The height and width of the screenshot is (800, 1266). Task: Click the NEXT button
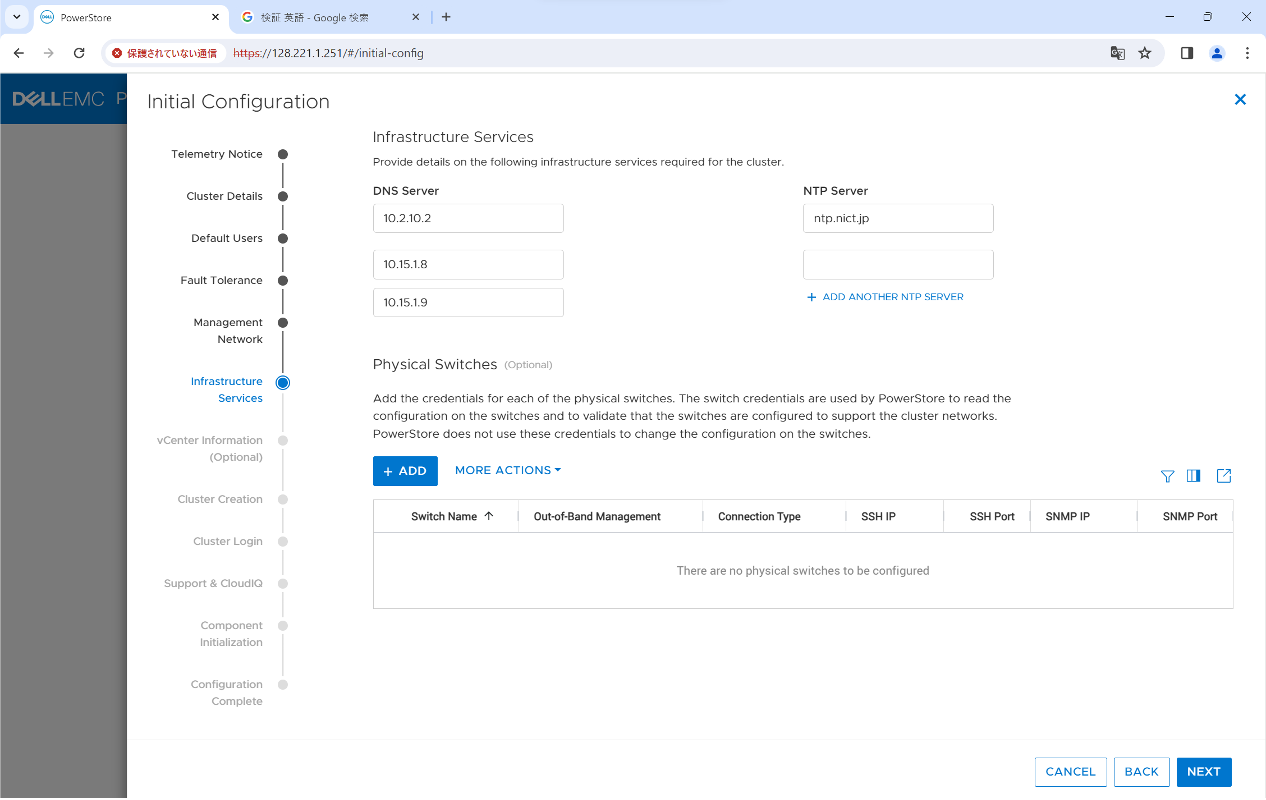(x=1204, y=772)
